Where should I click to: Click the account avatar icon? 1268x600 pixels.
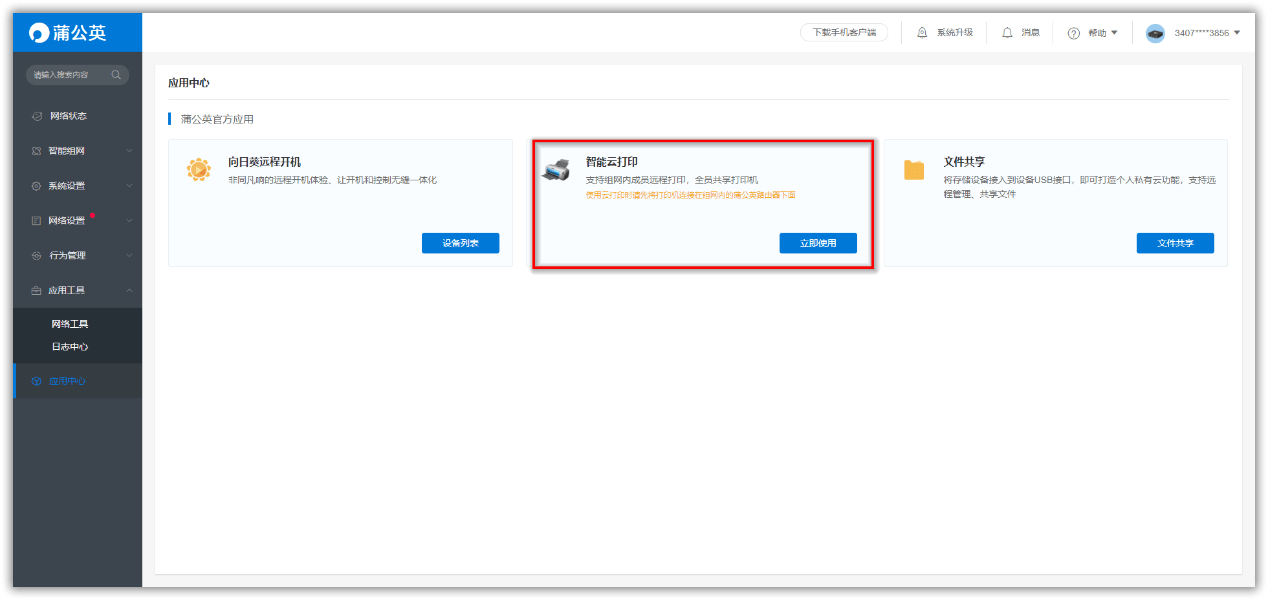1155,33
